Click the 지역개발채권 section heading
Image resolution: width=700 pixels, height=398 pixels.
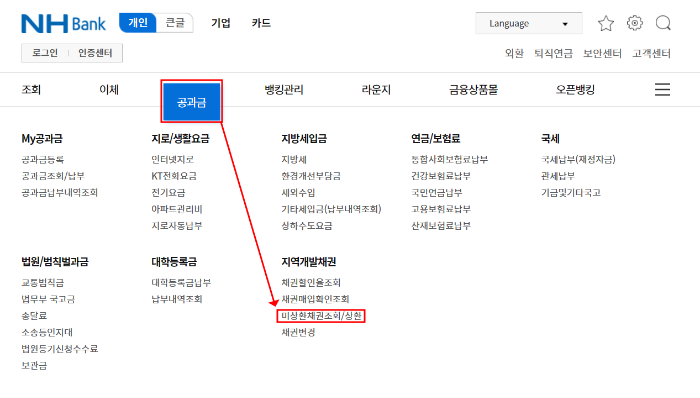[308, 261]
